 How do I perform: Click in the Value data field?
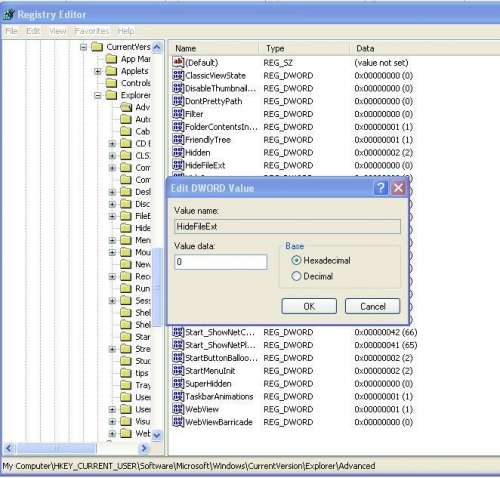click(x=221, y=262)
